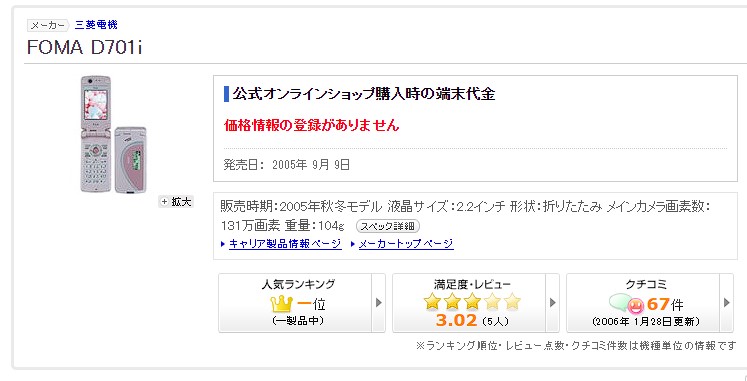Screen dimensions: 747x381
Task: Open the スペック詳細 button
Action: tap(388, 226)
